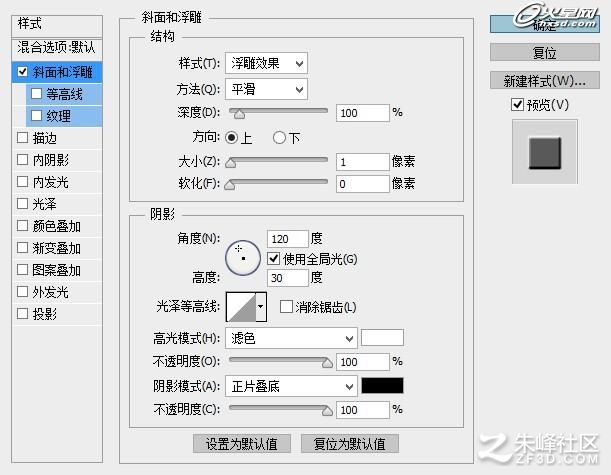Click the 高度 field showing 30
The height and width of the screenshot is (475, 611).
click(288, 278)
